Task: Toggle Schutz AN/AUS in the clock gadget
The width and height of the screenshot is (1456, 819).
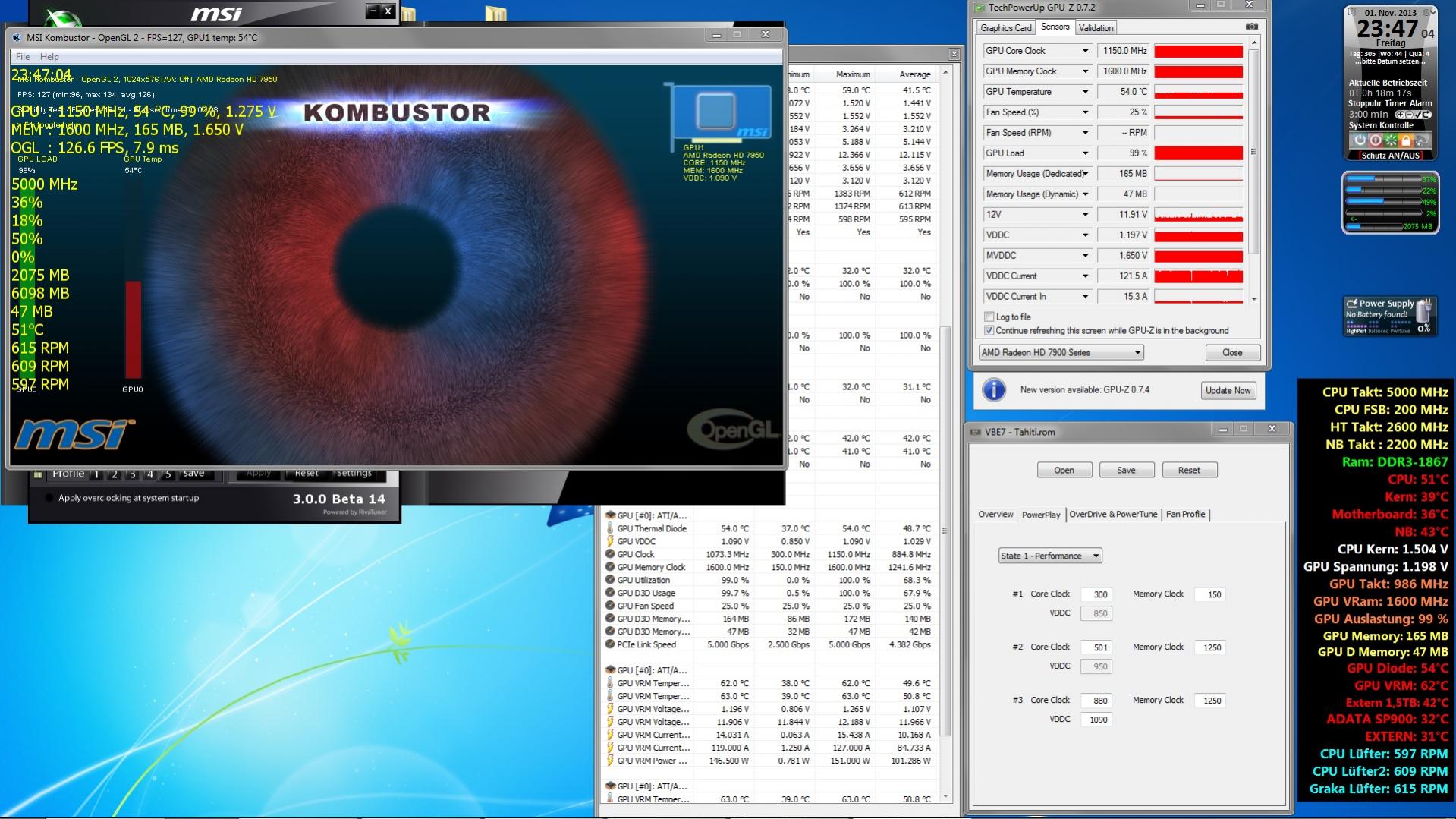Action: tap(1390, 155)
